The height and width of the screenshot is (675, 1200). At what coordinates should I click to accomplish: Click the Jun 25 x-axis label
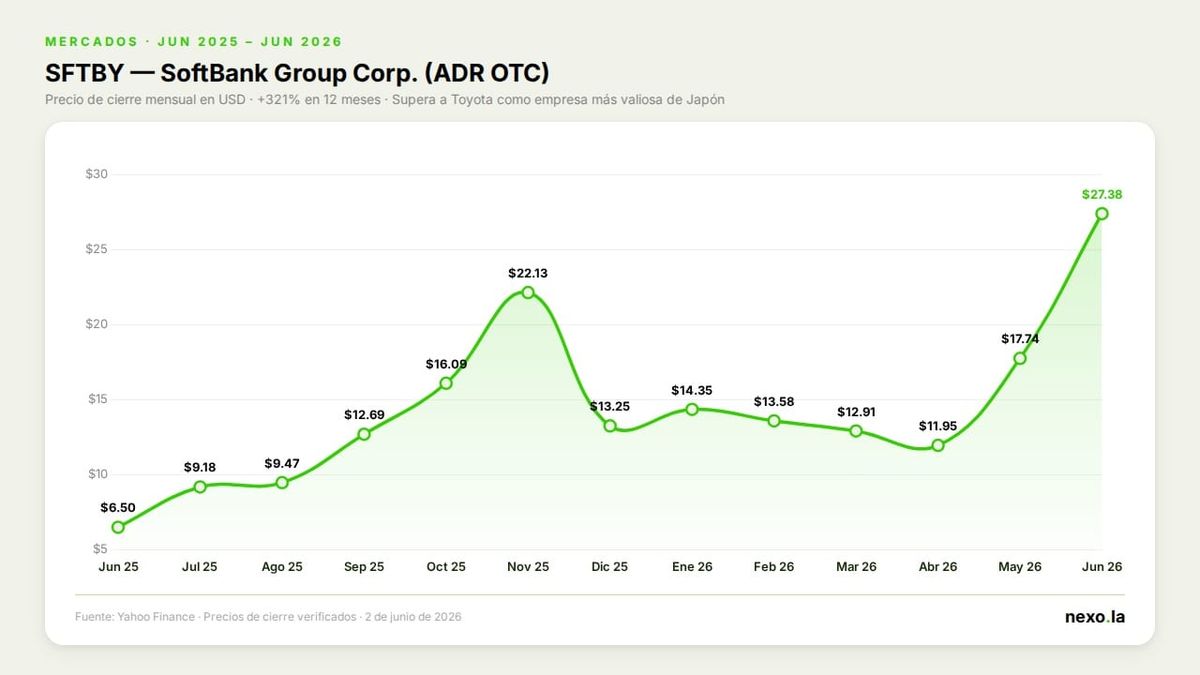[118, 567]
